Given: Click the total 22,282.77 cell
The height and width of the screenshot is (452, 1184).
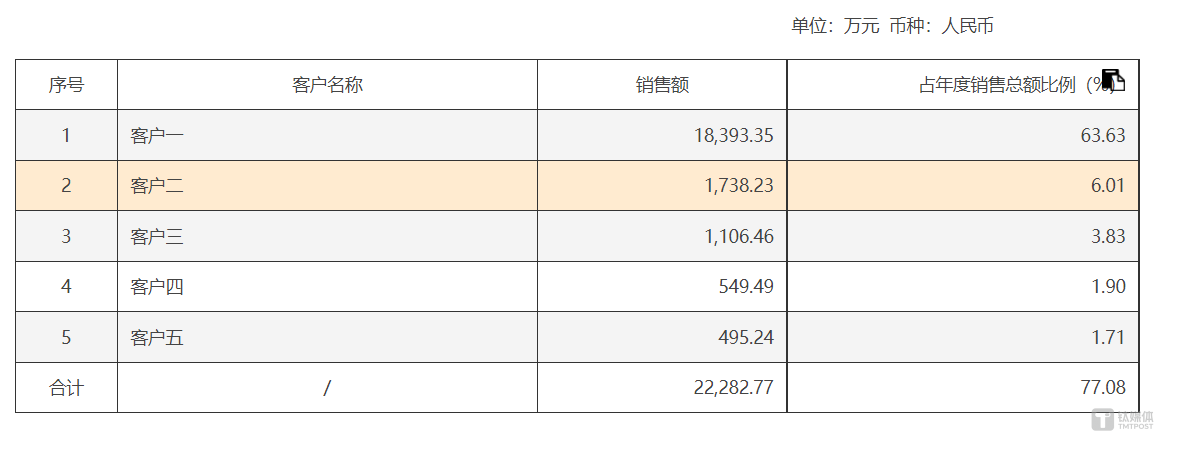Looking at the screenshot, I should [x=662, y=388].
